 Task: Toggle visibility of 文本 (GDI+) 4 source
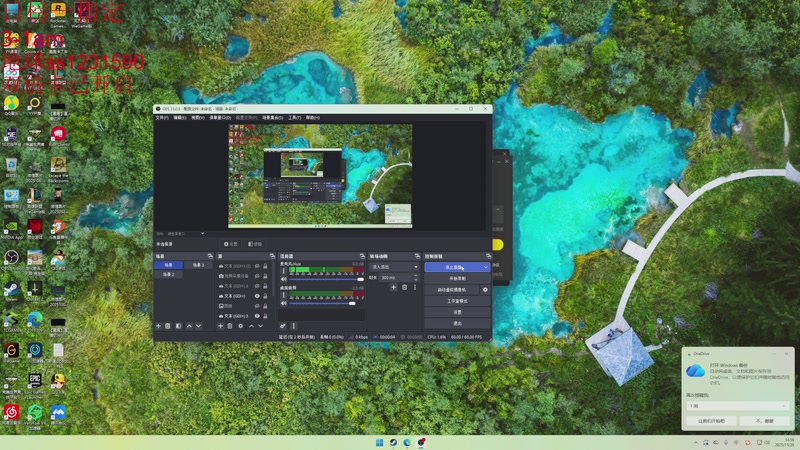click(257, 286)
